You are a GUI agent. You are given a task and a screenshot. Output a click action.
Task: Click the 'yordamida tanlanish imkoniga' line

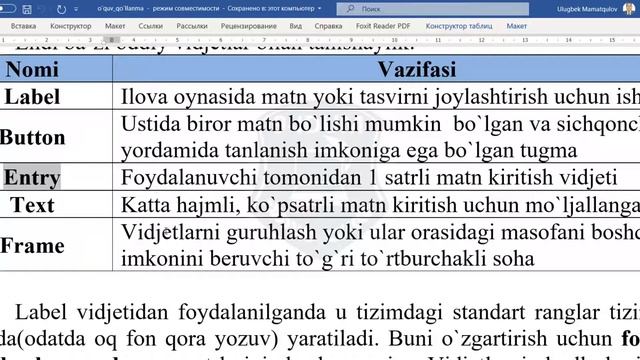point(349,151)
